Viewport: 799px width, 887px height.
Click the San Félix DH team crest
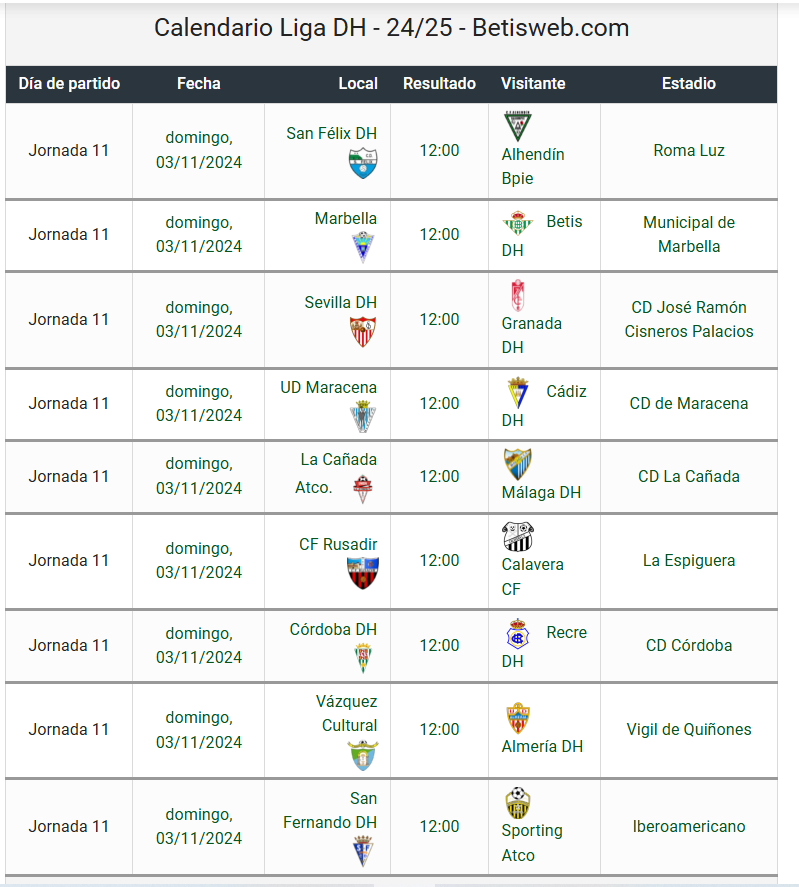(x=363, y=163)
